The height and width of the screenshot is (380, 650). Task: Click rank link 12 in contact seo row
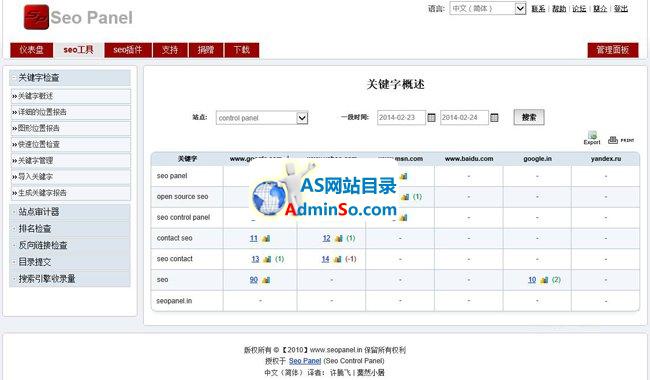(327, 238)
